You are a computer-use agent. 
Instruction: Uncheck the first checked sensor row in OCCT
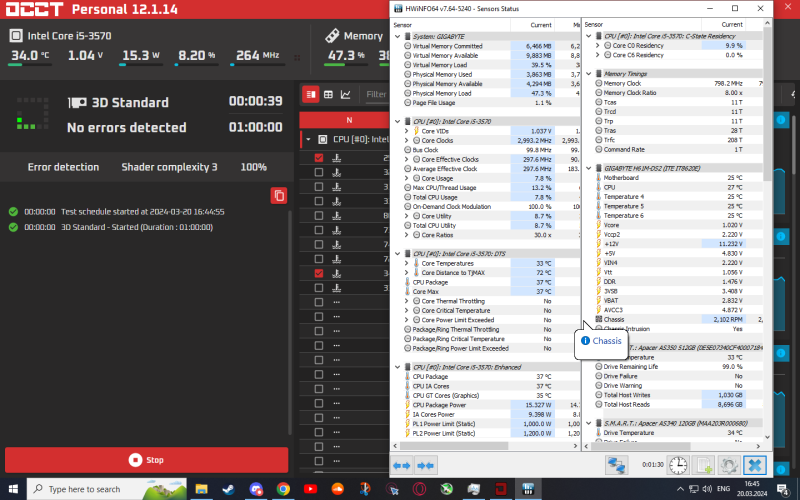(318, 158)
